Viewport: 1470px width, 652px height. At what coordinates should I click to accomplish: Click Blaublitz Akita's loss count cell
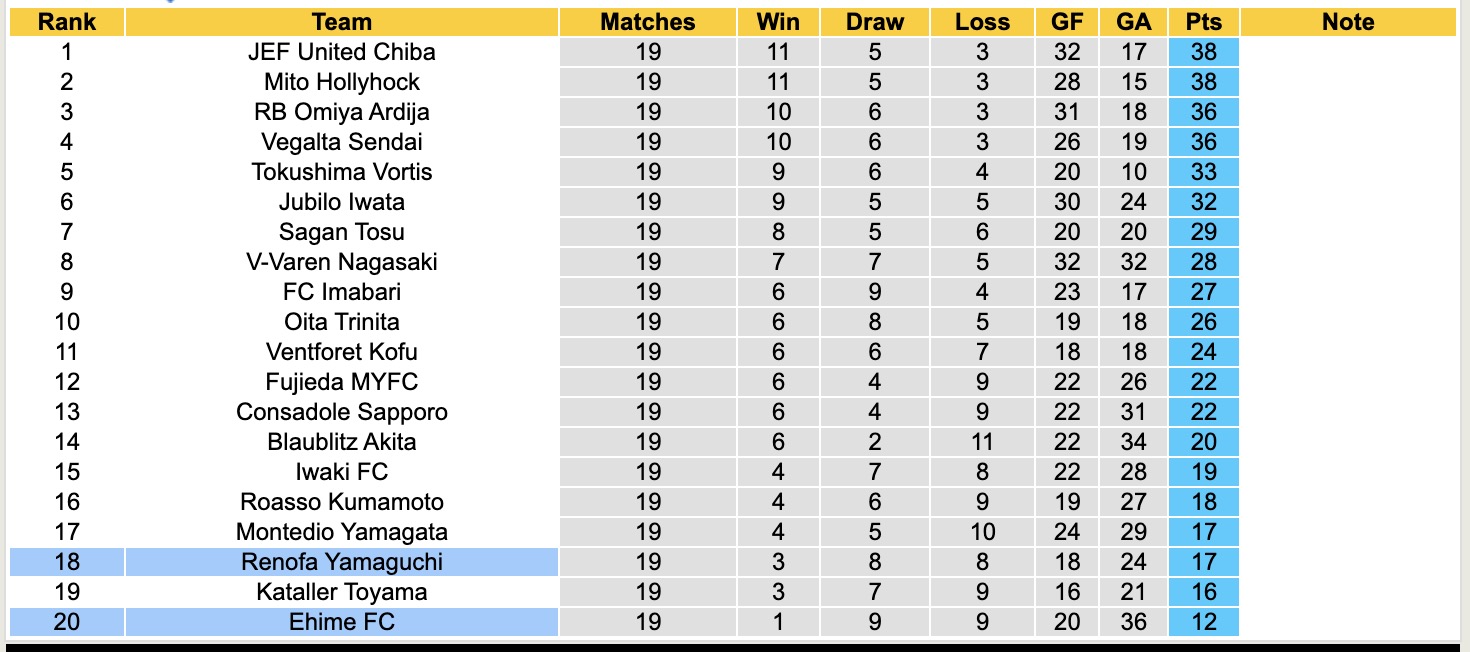982,442
